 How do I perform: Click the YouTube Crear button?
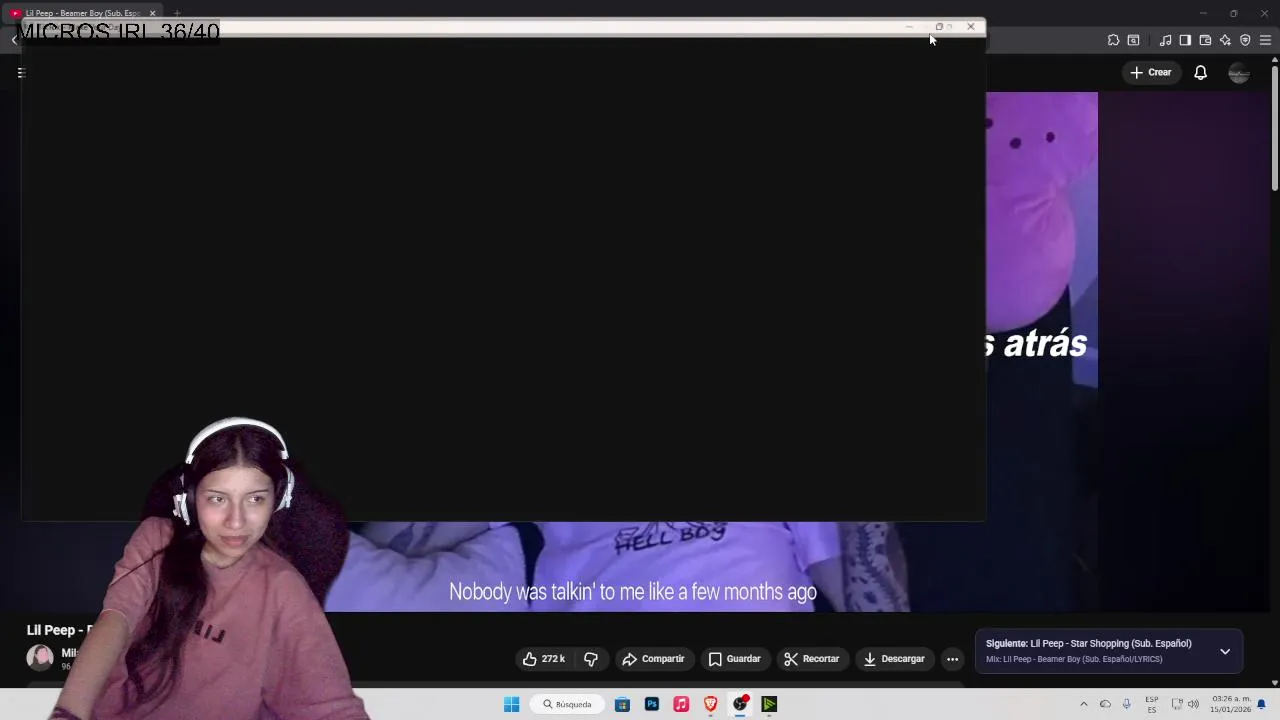pos(1150,72)
